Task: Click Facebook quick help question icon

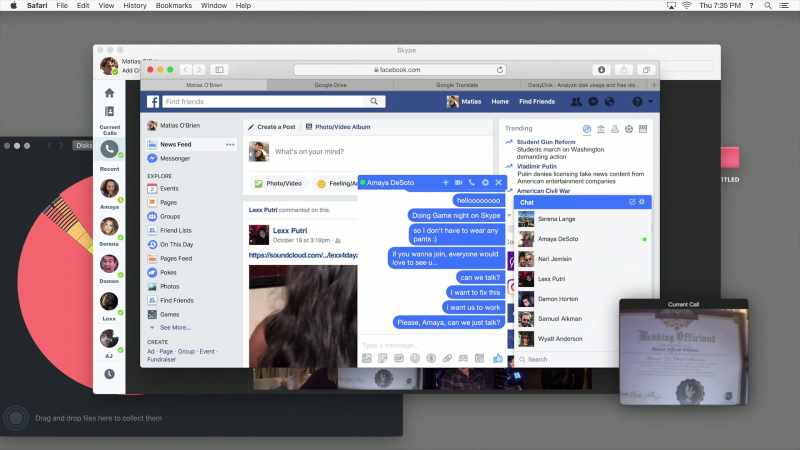Action: coord(637,102)
